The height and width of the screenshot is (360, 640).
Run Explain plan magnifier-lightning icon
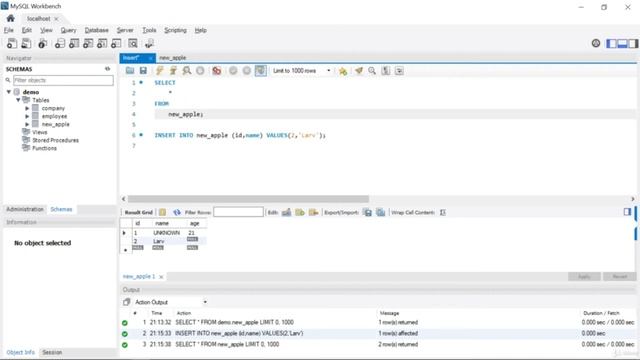point(187,71)
